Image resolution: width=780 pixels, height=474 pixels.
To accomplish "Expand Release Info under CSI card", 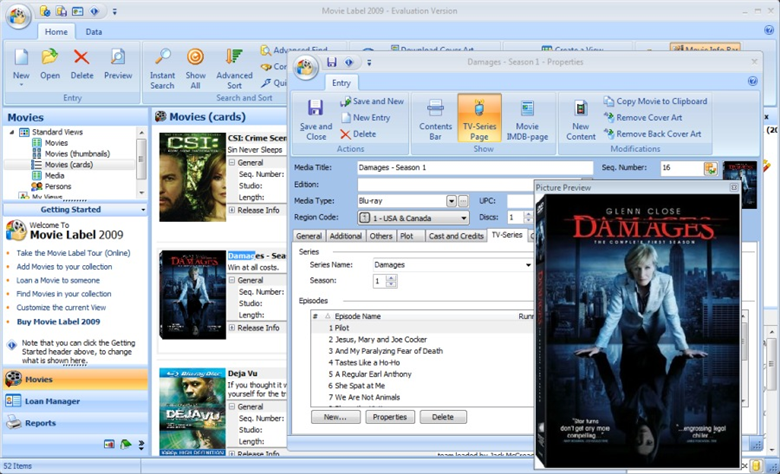I will pos(232,210).
